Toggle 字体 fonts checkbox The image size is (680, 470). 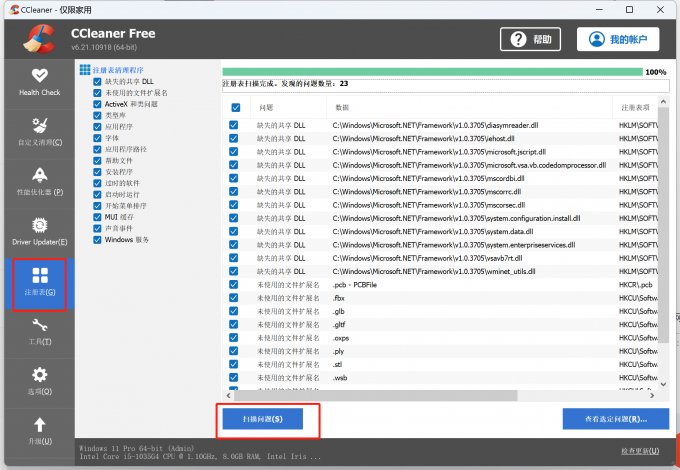tap(97, 138)
